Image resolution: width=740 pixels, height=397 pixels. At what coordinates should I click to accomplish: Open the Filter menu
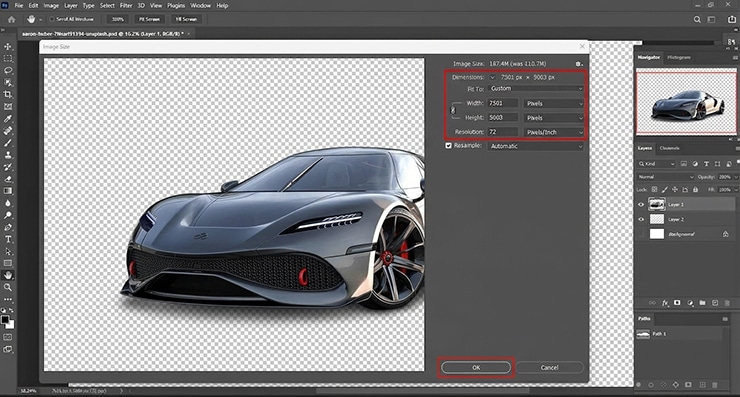[126, 6]
